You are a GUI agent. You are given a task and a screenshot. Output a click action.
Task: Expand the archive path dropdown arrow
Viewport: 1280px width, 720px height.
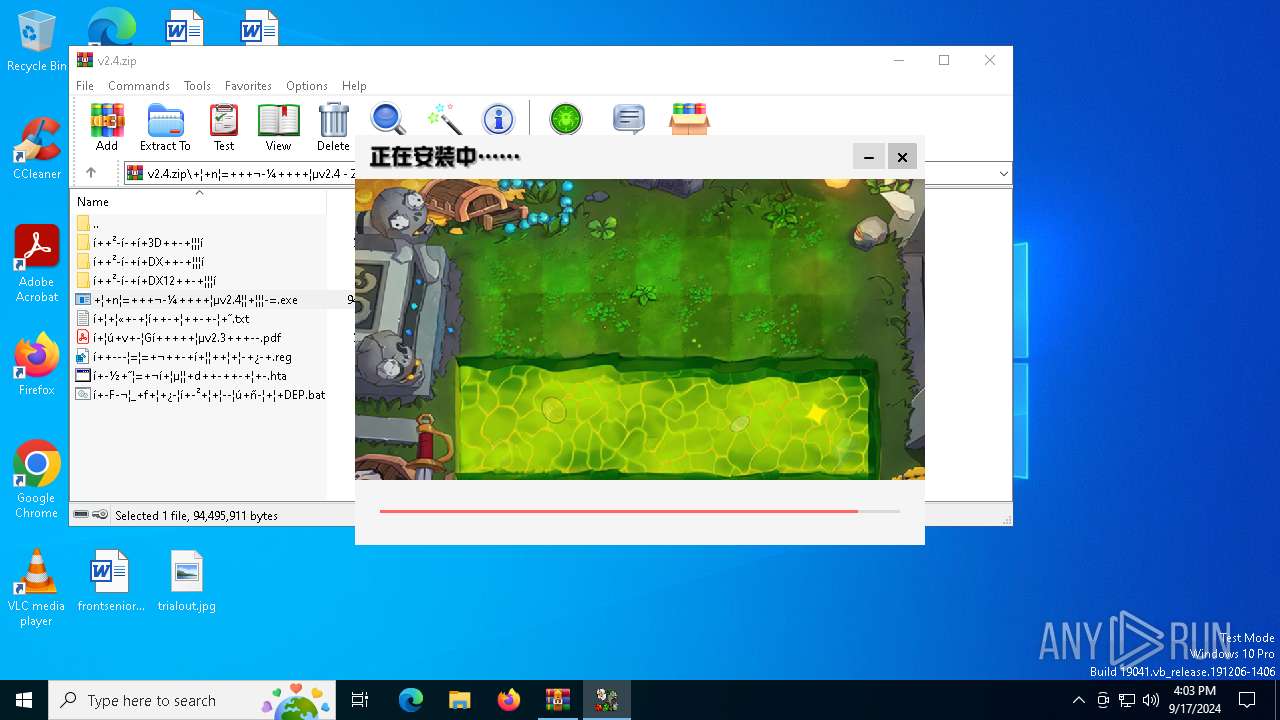coord(1003,173)
